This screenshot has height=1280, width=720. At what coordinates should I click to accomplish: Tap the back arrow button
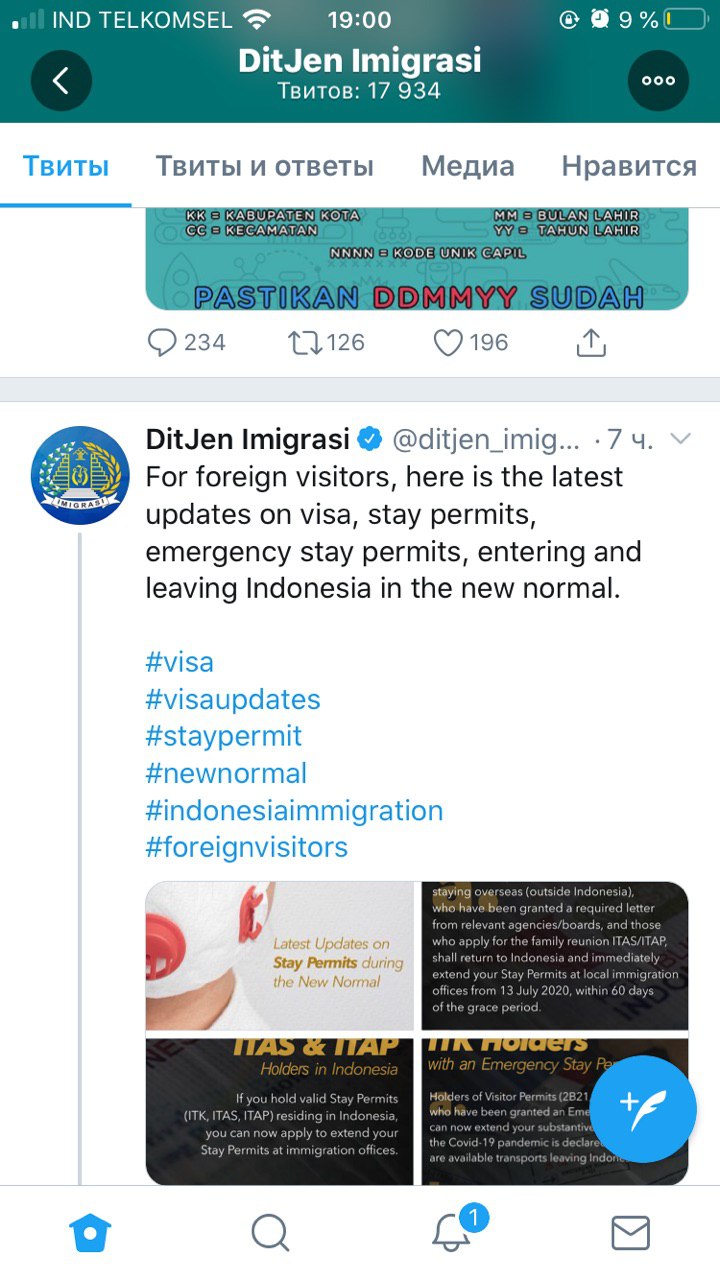pos(61,80)
